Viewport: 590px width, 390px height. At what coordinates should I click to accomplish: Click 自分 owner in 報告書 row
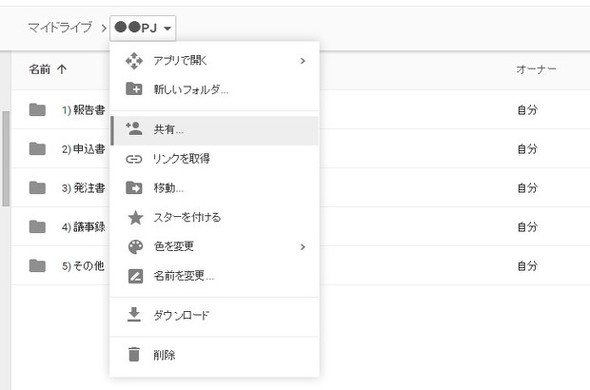coord(528,110)
